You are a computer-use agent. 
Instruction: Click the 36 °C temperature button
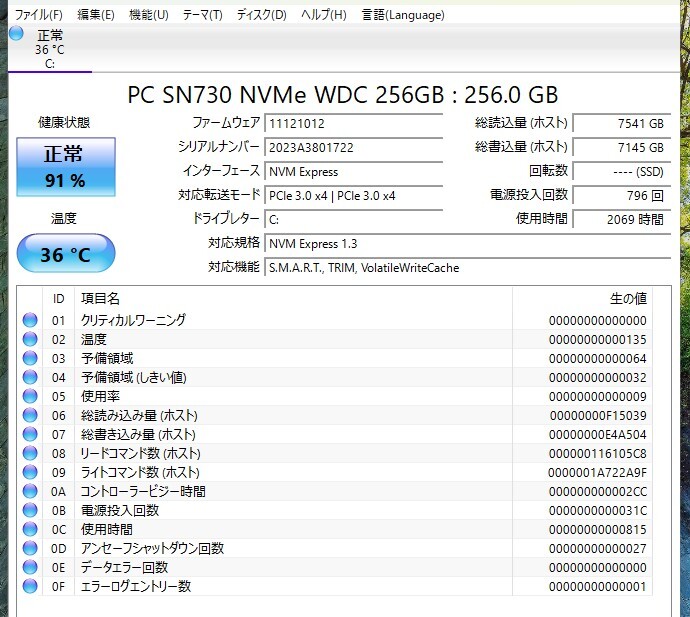[66, 254]
